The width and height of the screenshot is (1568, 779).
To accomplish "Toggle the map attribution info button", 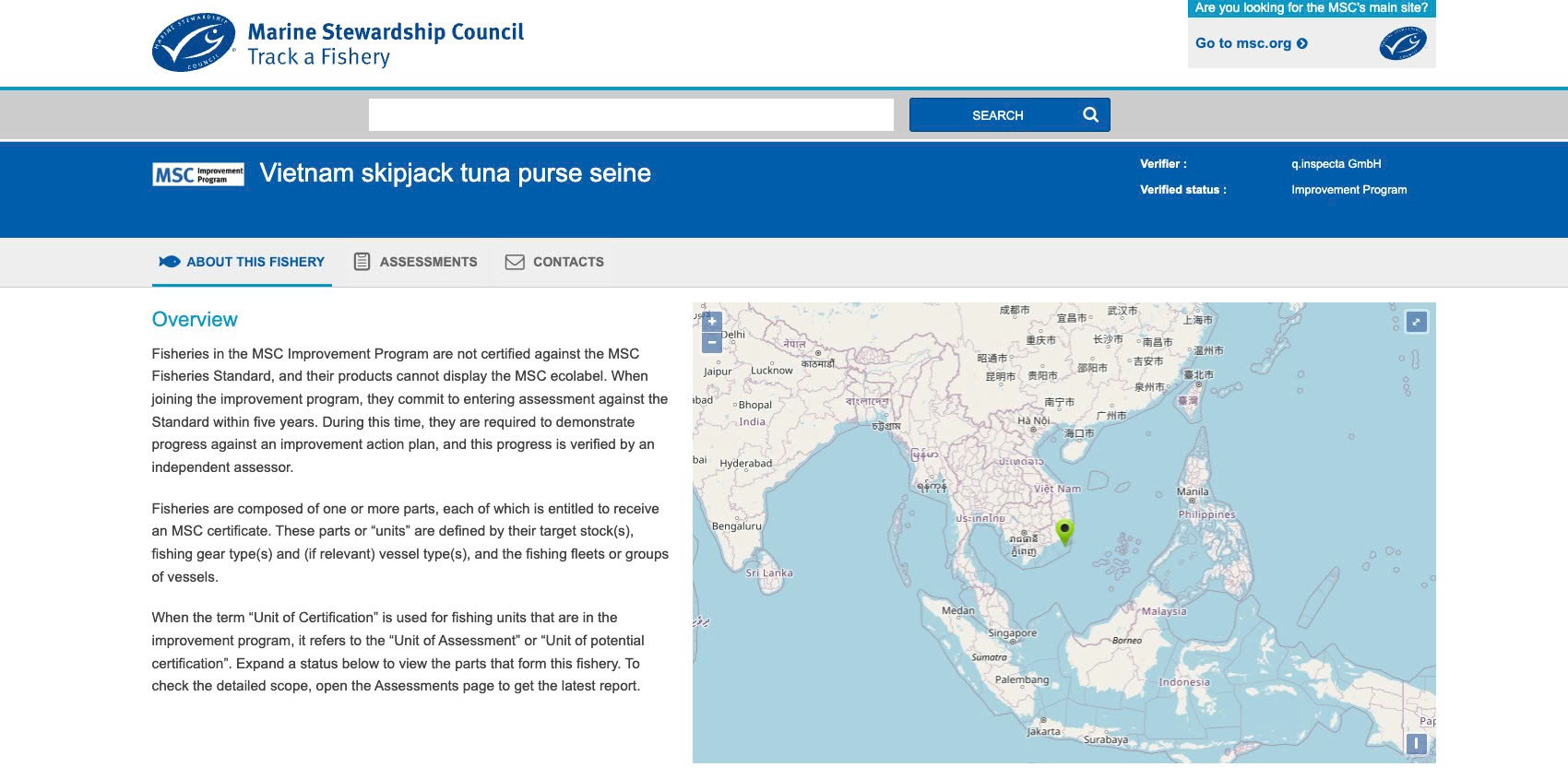I will pos(1416,743).
